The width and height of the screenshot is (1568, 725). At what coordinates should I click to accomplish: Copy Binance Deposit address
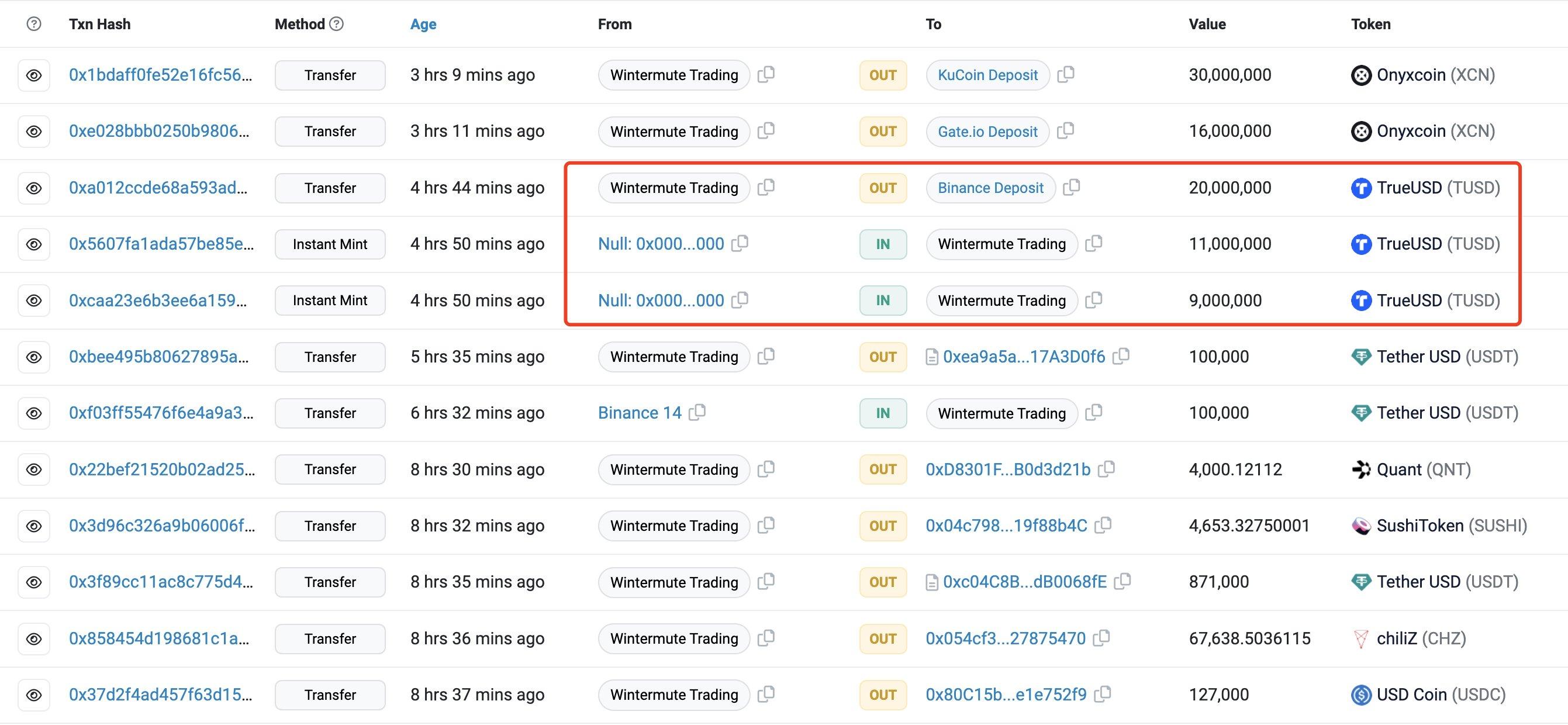1070,187
